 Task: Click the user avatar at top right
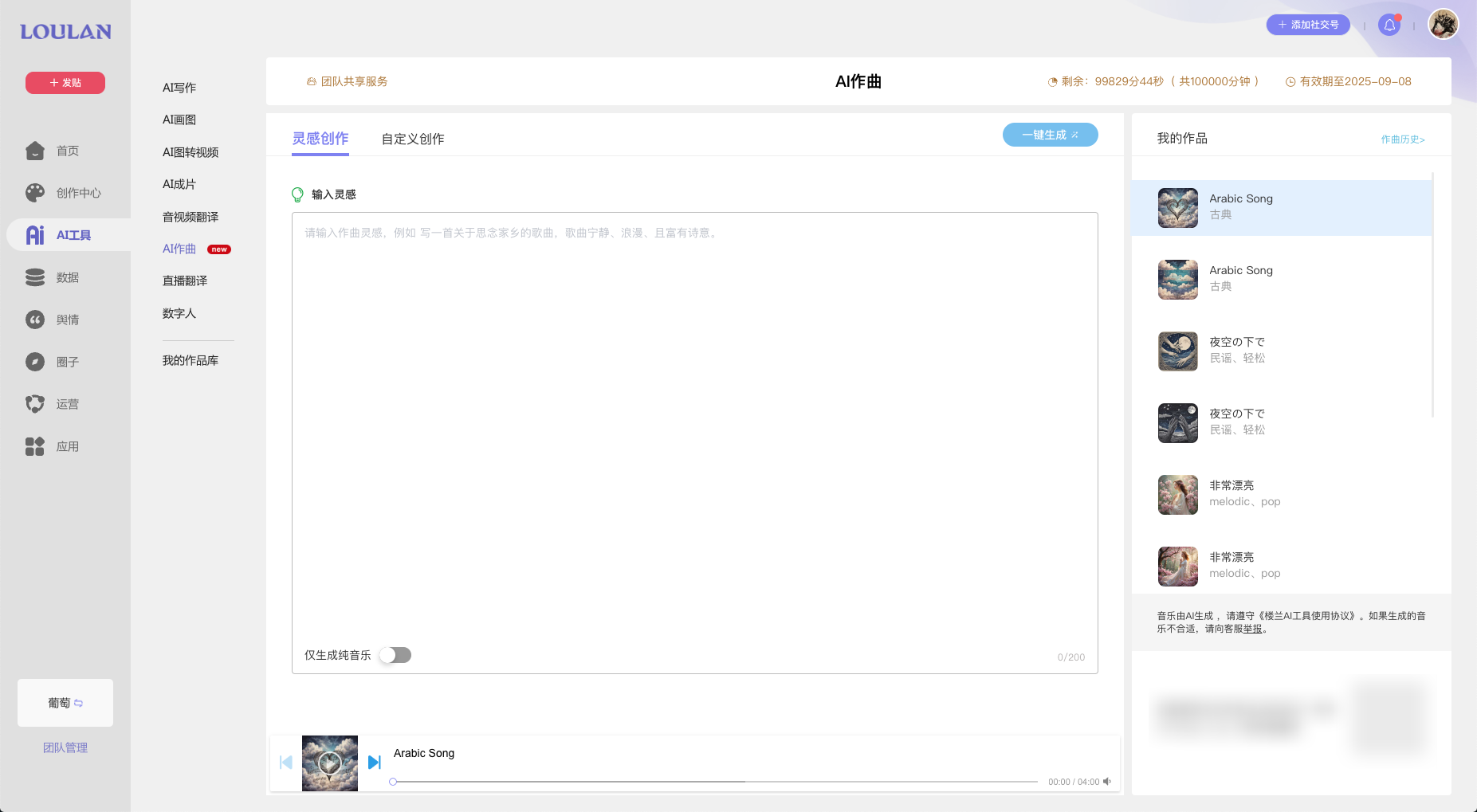(1443, 24)
